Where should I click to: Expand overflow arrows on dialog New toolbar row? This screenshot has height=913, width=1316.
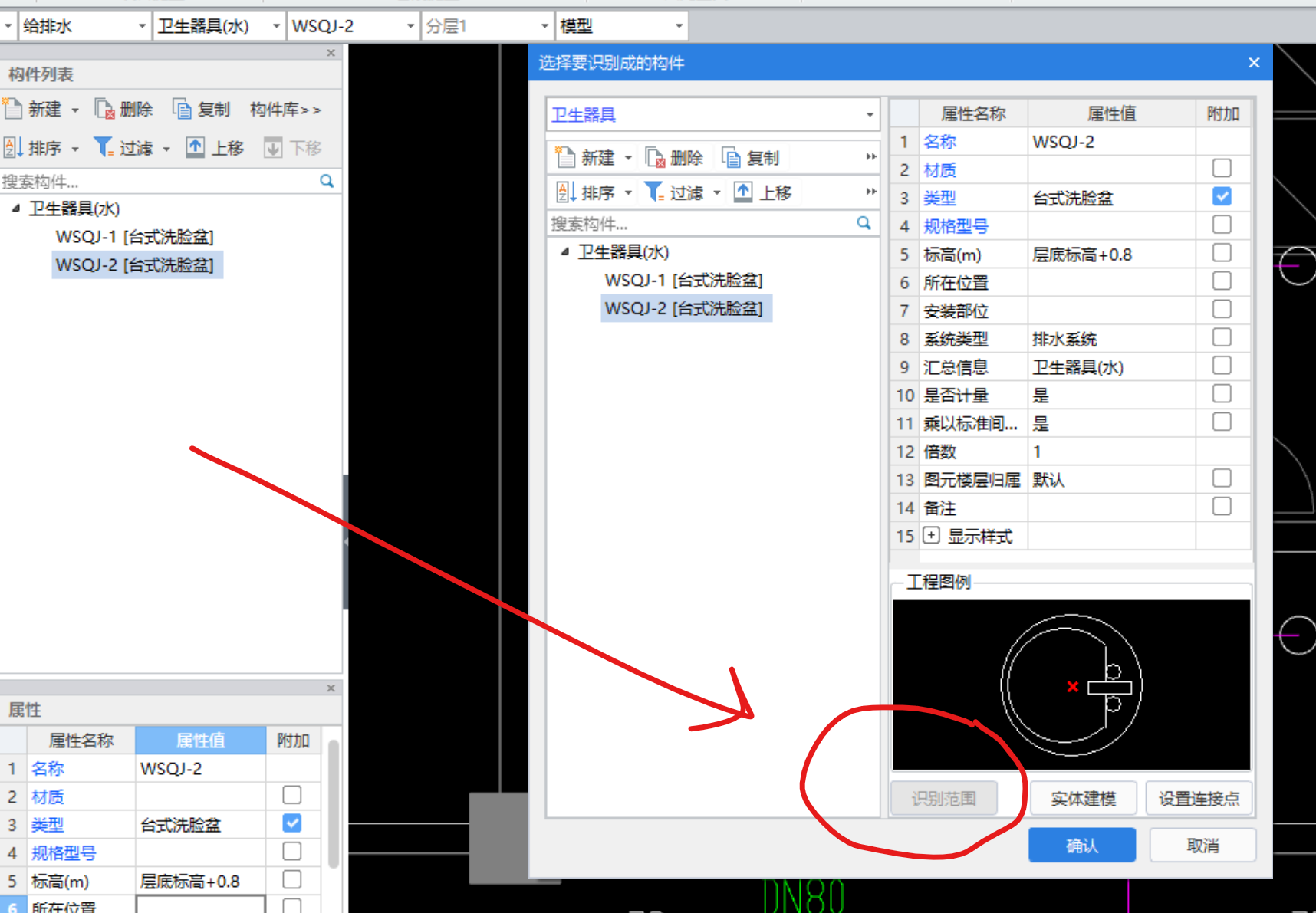871,157
